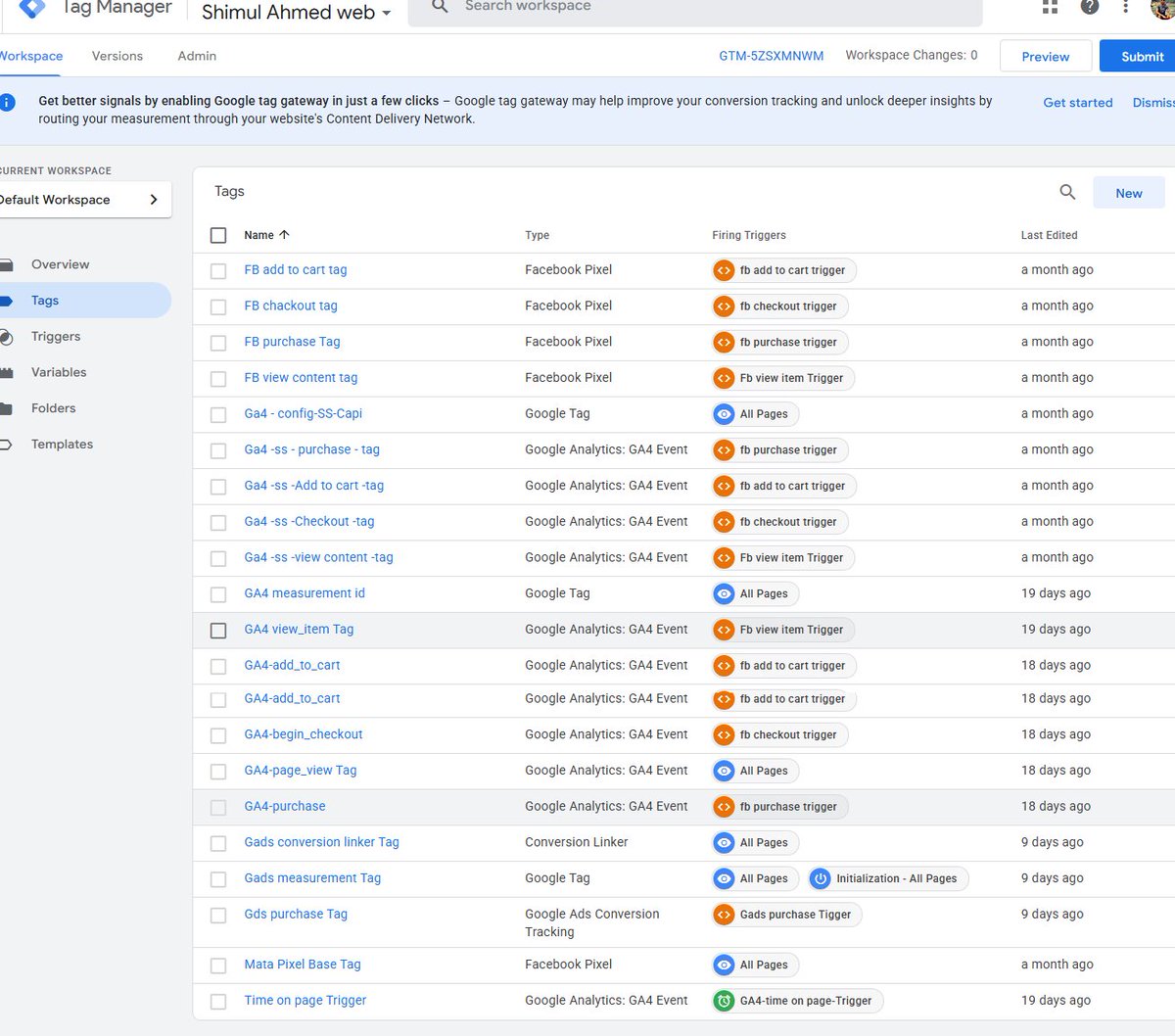1175x1036 pixels.
Task: Open the GA4 measurement id tag
Action: pyautogui.click(x=305, y=593)
